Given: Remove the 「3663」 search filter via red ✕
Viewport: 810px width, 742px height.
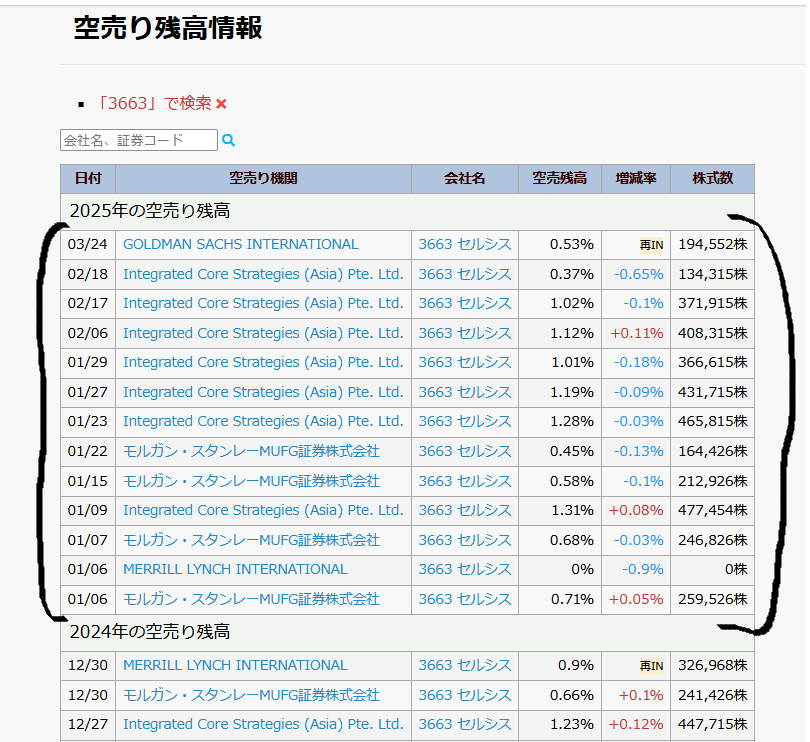Looking at the screenshot, I should click(x=222, y=103).
